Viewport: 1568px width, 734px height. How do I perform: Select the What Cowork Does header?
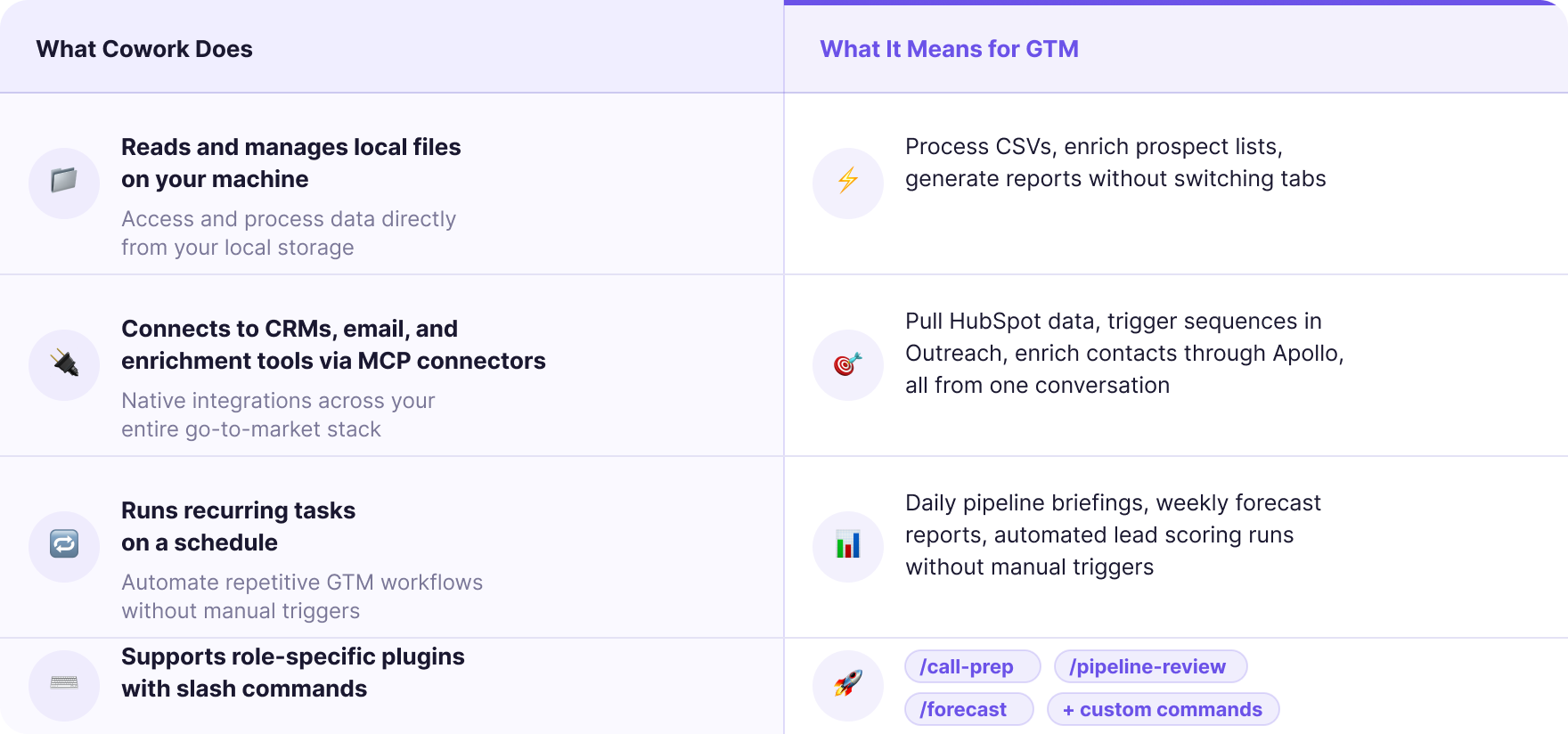tap(144, 49)
